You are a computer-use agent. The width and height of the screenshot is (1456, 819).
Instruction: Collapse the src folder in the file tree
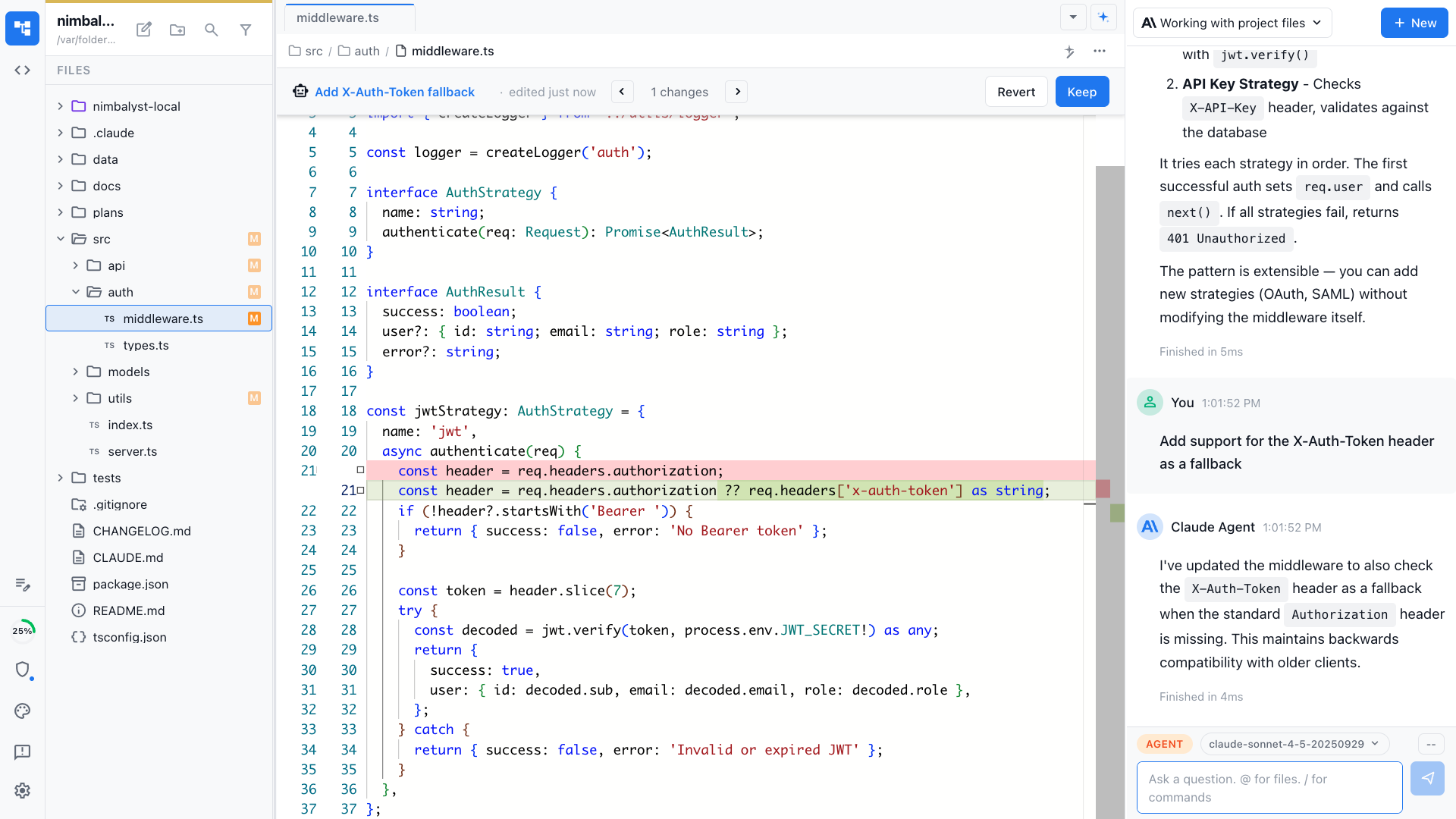point(61,238)
